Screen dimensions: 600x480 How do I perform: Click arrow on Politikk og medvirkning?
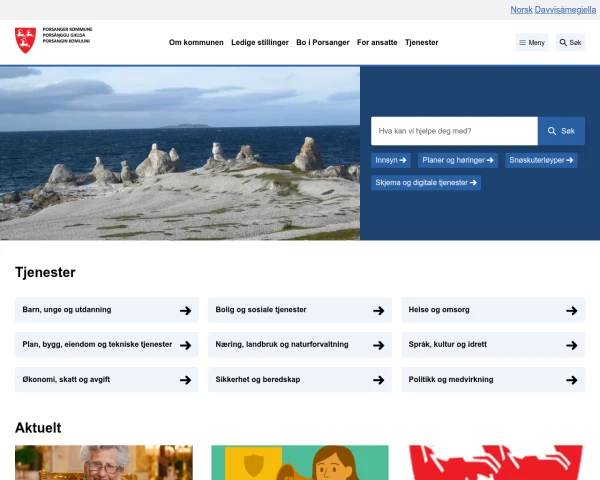[572, 380]
